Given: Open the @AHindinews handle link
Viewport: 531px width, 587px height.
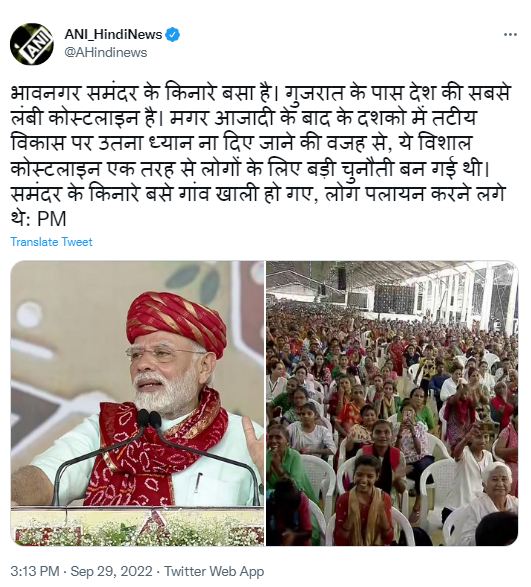Looking at the screenshot, I should point(106,52).
